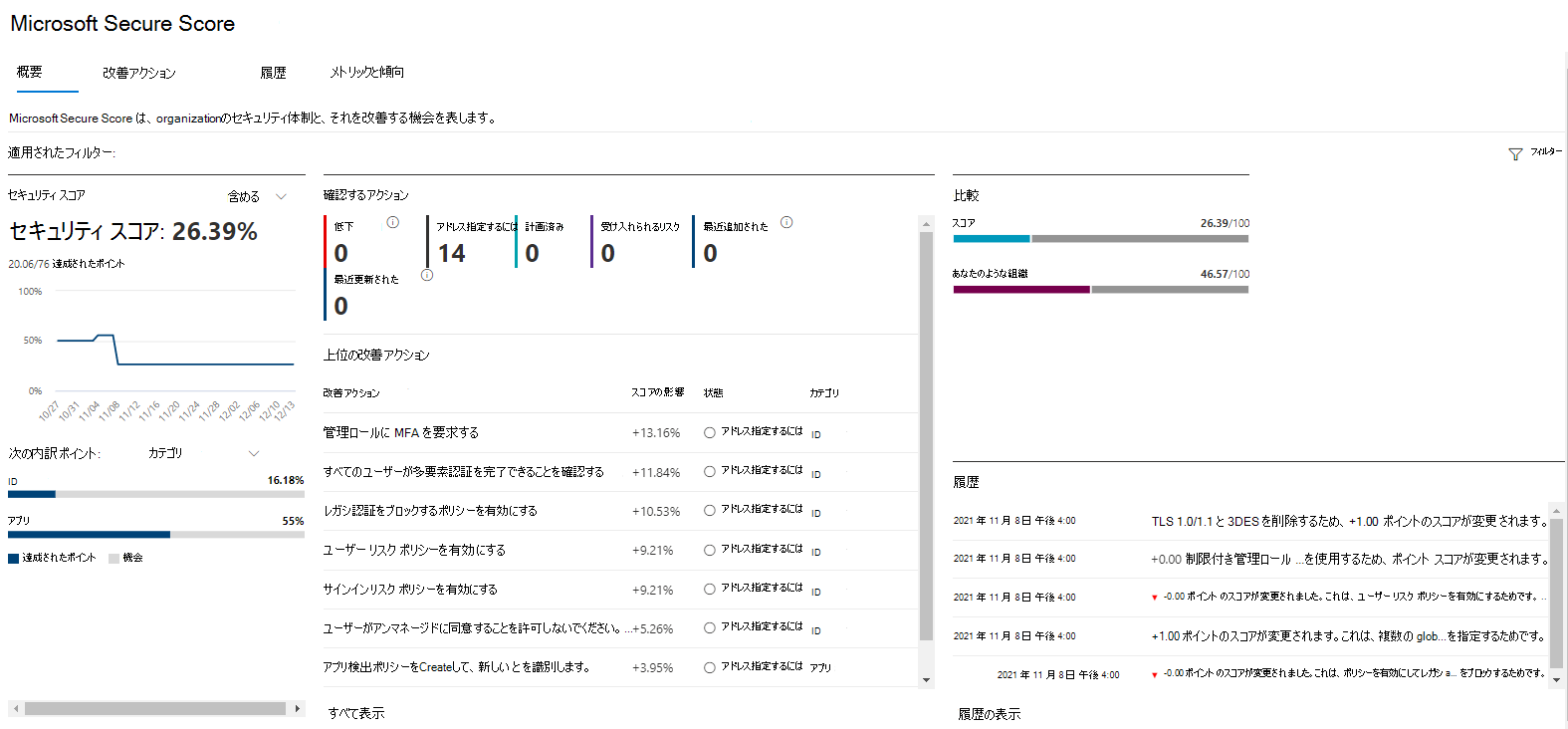This screenshot has height=729, width=1568.
Task: Click actions list vertical scrollbar thumb
Action: pyautogui.click(x=927, y=436)
